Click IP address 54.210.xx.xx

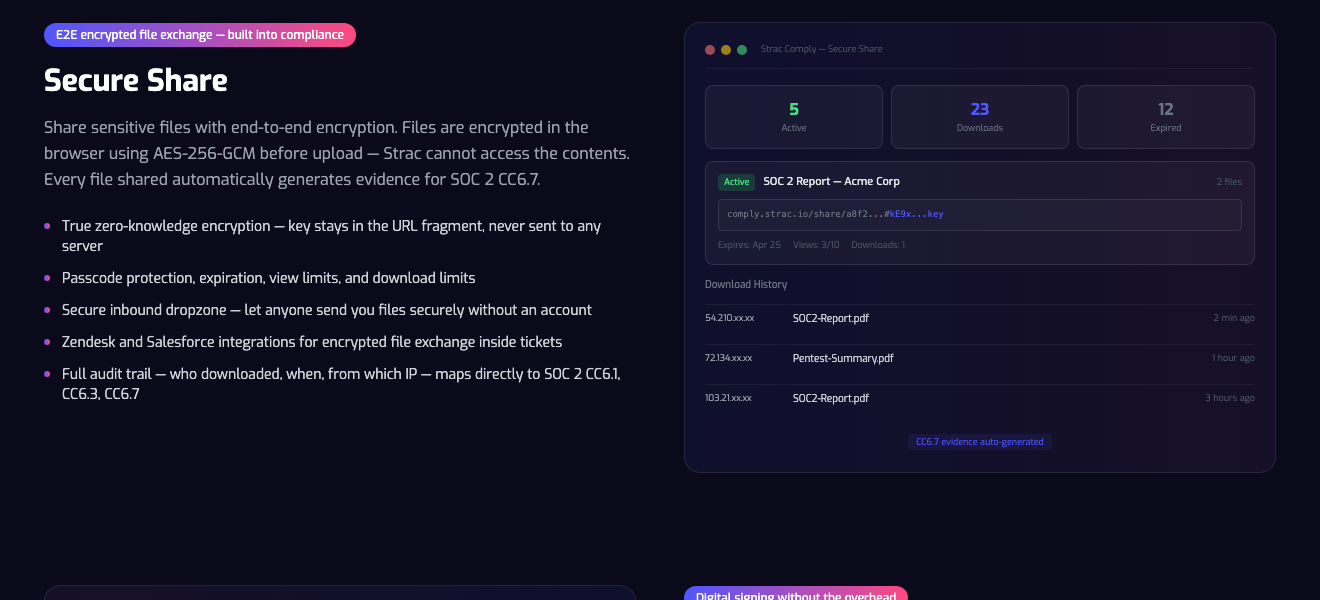729,318
